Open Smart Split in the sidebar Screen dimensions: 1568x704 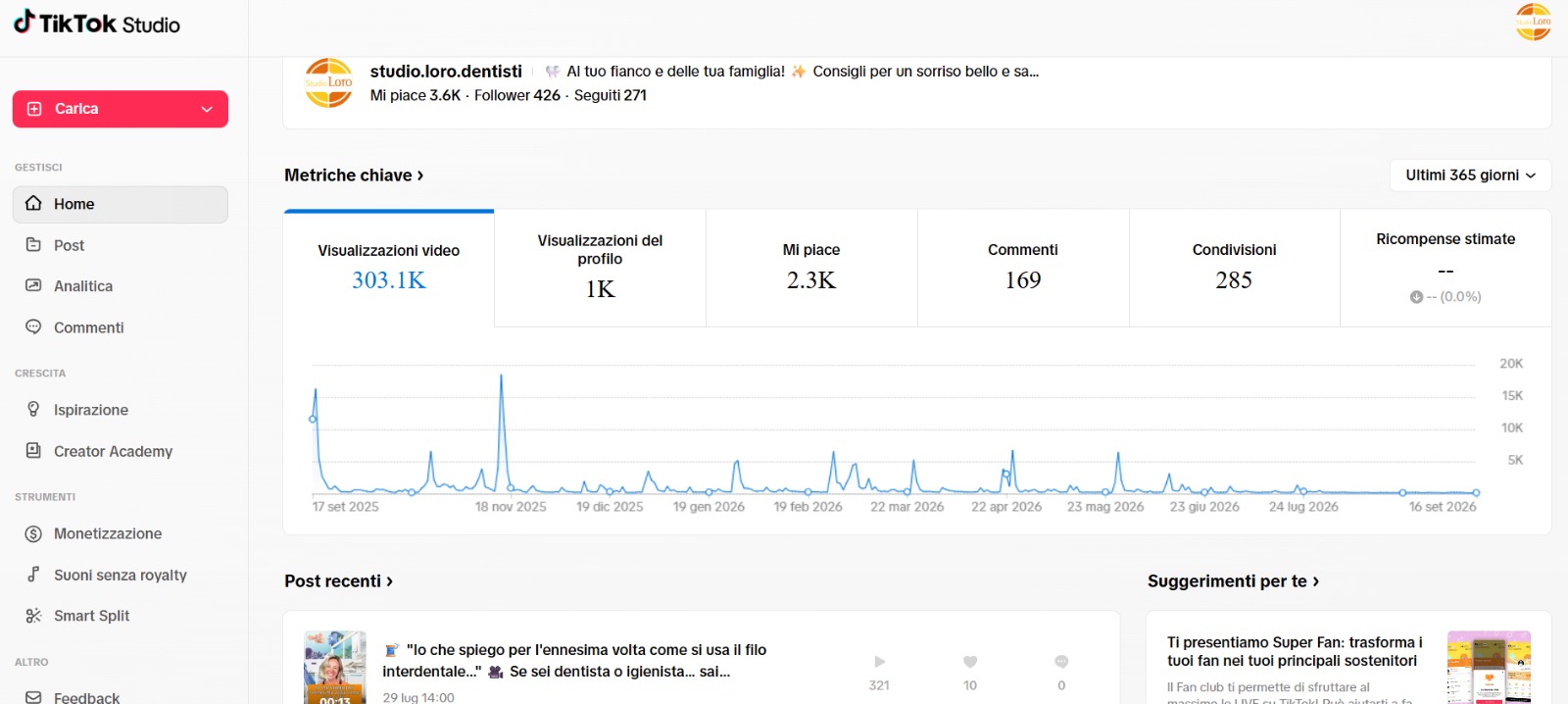point(121,616)
